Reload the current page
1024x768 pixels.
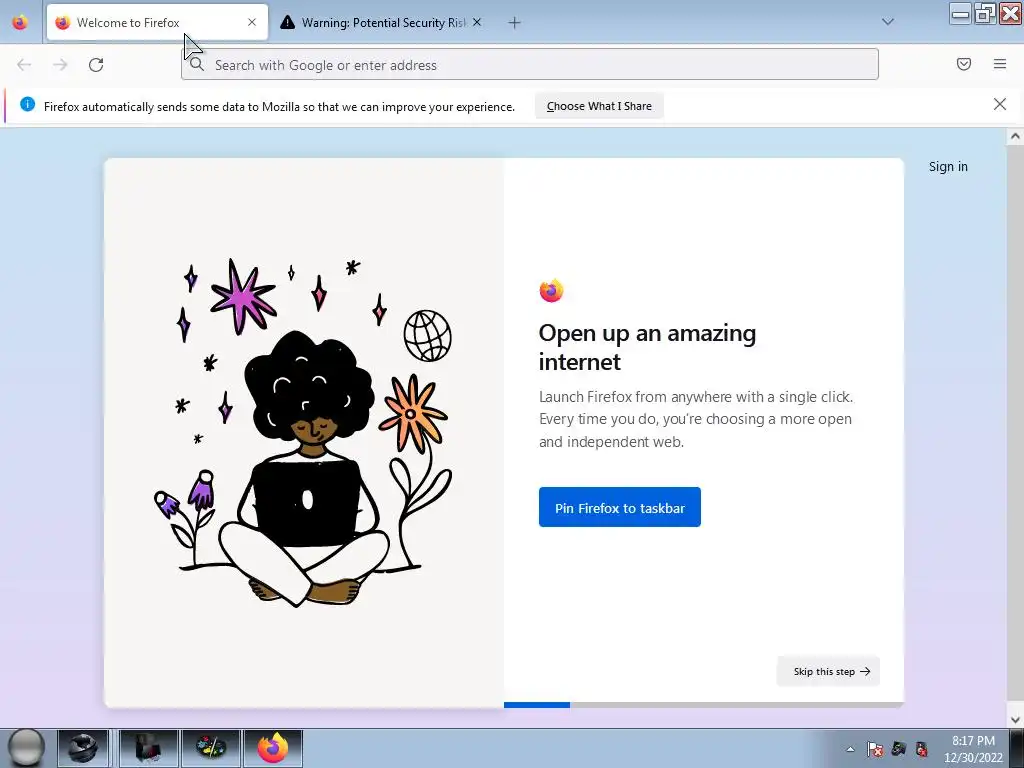tap(96, 65)
